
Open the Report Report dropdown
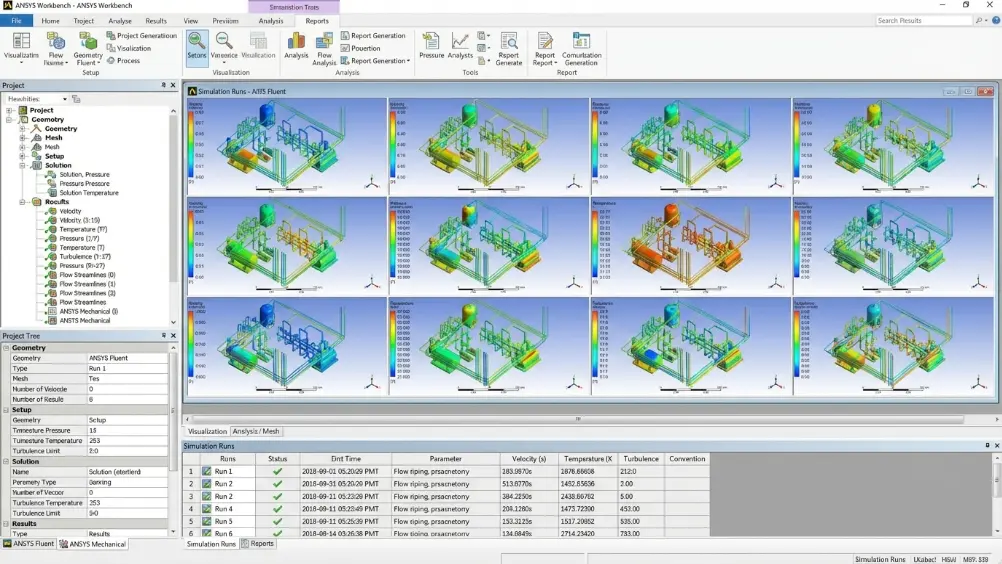pos(555,63)
